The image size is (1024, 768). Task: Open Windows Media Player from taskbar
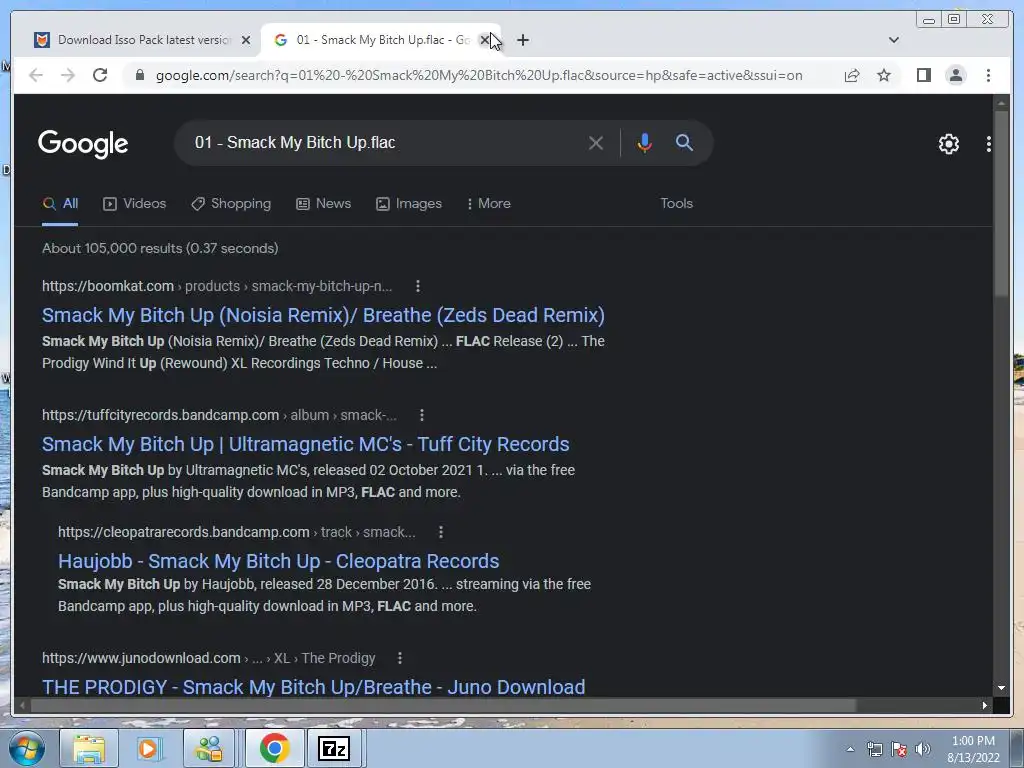[x=148, y=748]
